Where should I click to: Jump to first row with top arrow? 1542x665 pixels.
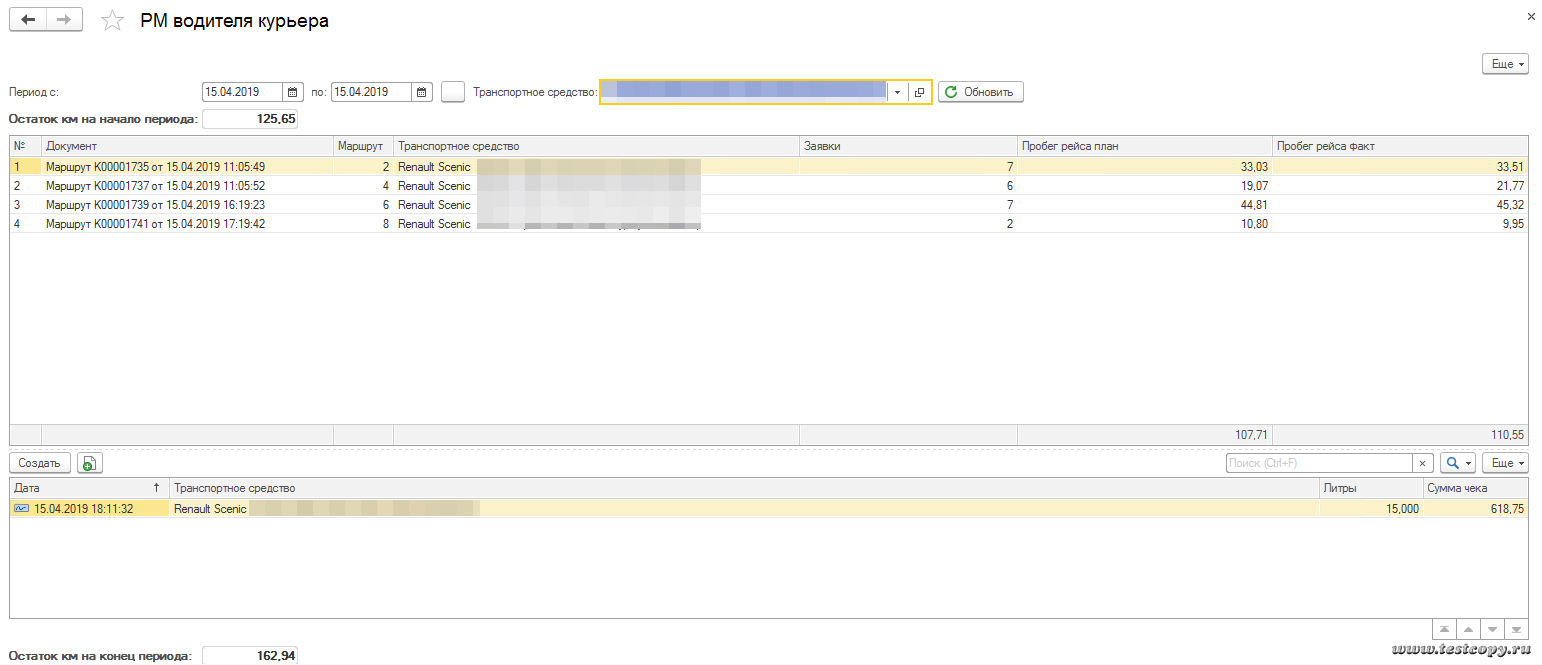(1444, 630)
